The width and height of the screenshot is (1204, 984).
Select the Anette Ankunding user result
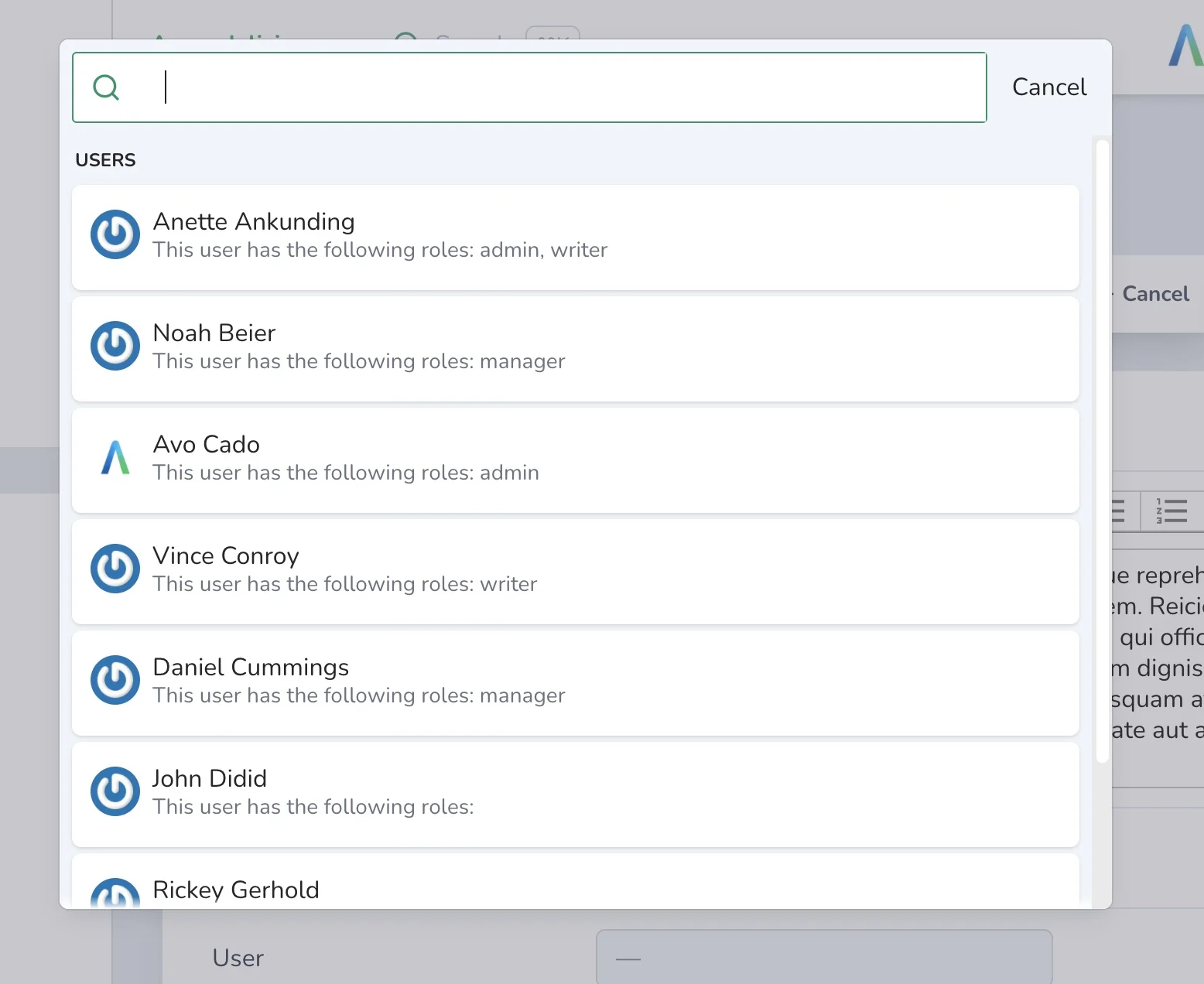click(576, 237)
